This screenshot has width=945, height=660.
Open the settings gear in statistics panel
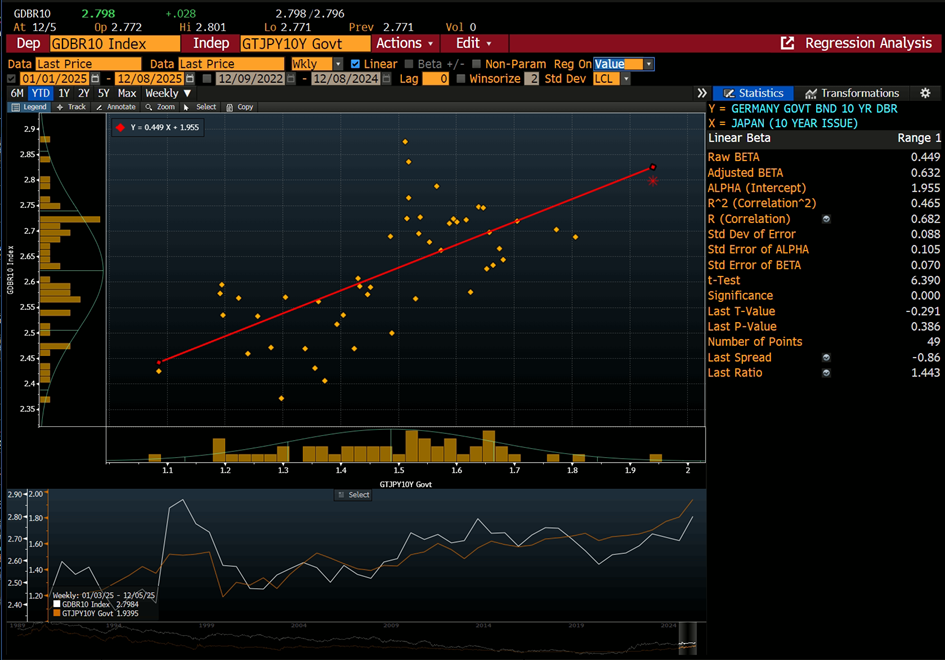click(x=925, y=93)
